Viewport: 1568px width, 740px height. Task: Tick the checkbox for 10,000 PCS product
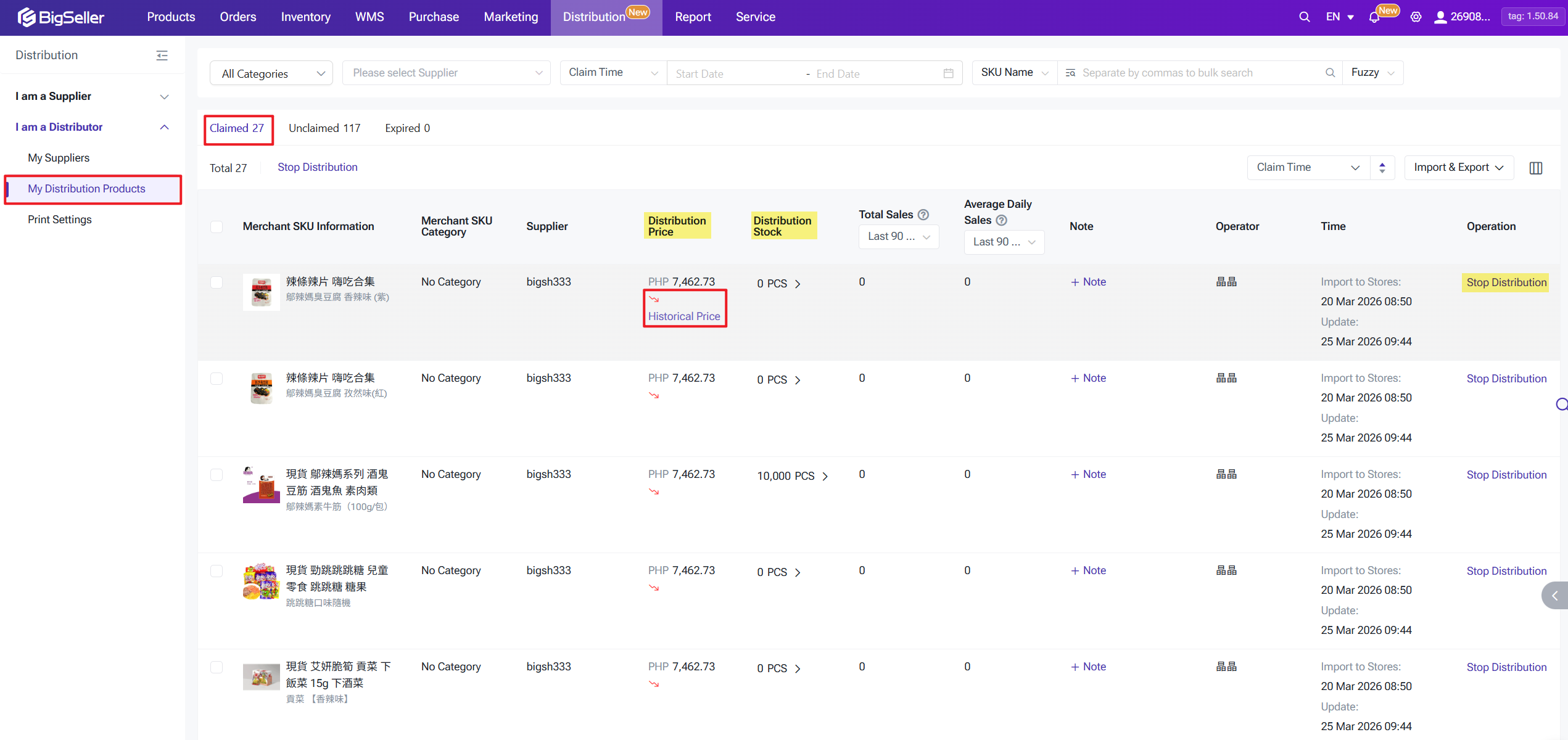(x=217, y=475)
